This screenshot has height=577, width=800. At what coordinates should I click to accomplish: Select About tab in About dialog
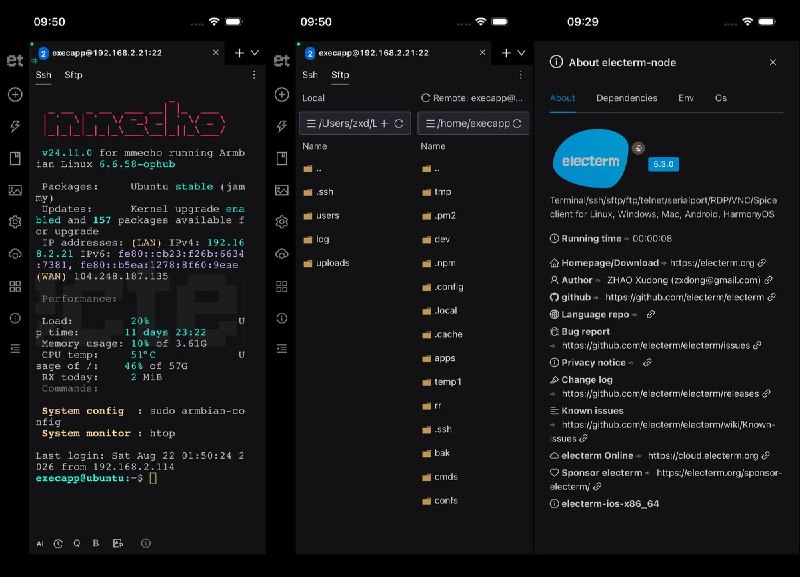(562, 98)
